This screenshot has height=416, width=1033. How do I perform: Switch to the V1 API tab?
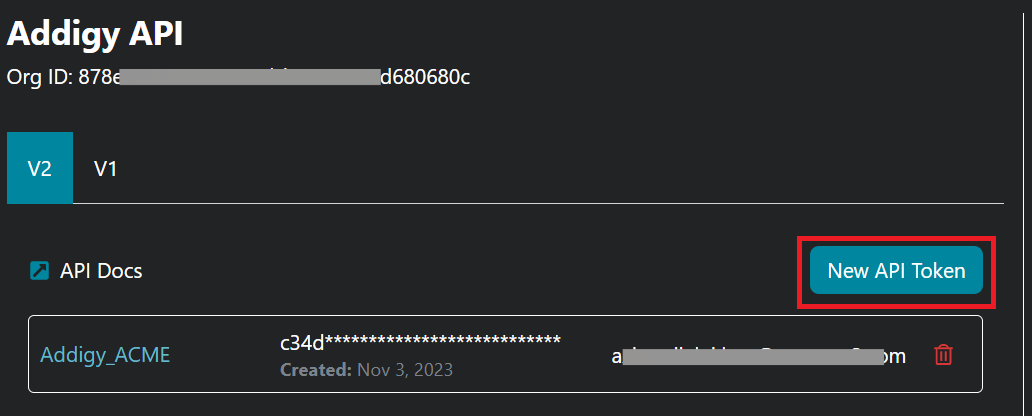[105, 169]
